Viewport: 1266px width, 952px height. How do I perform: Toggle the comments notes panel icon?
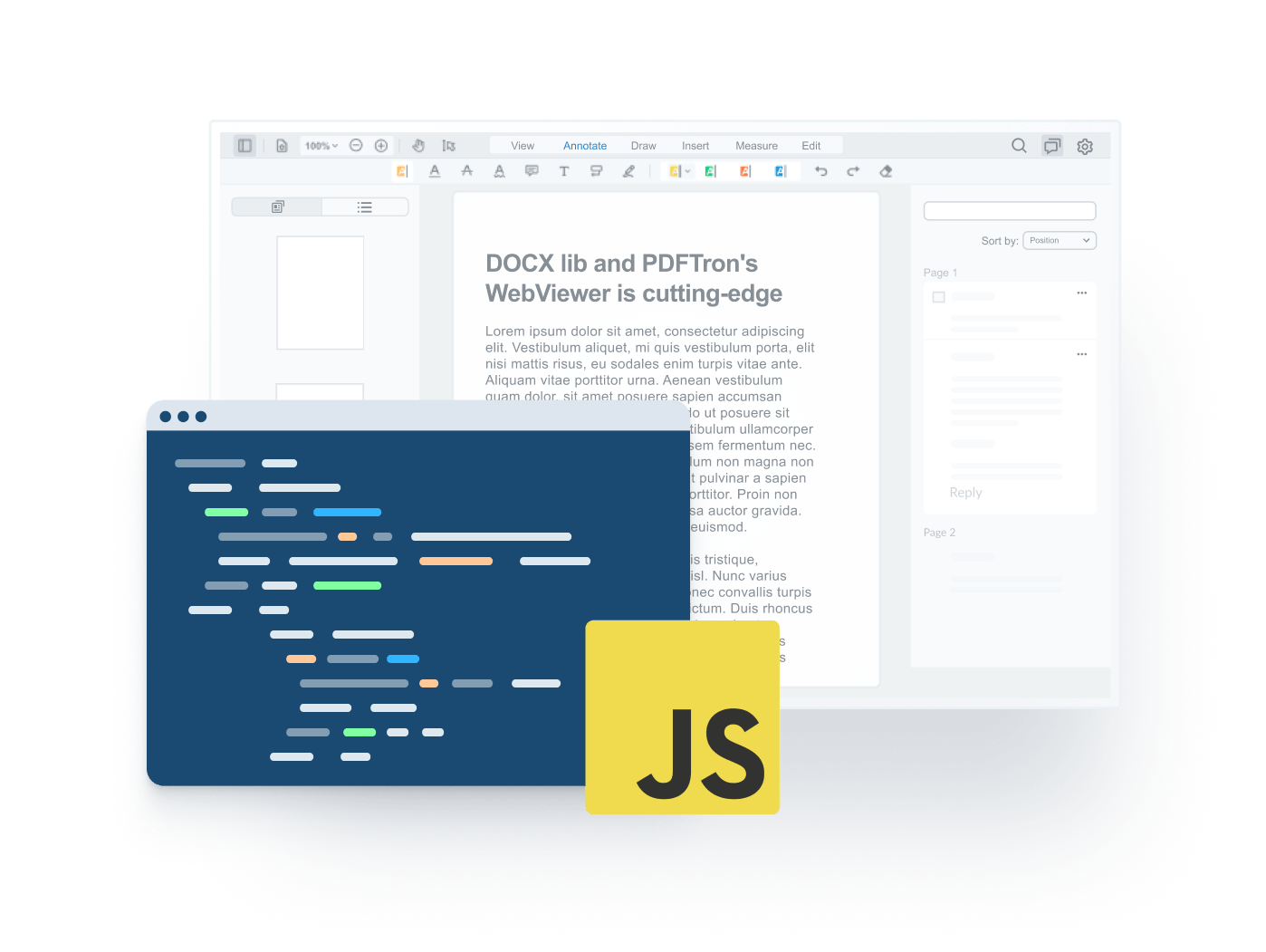pos(1052,146)
